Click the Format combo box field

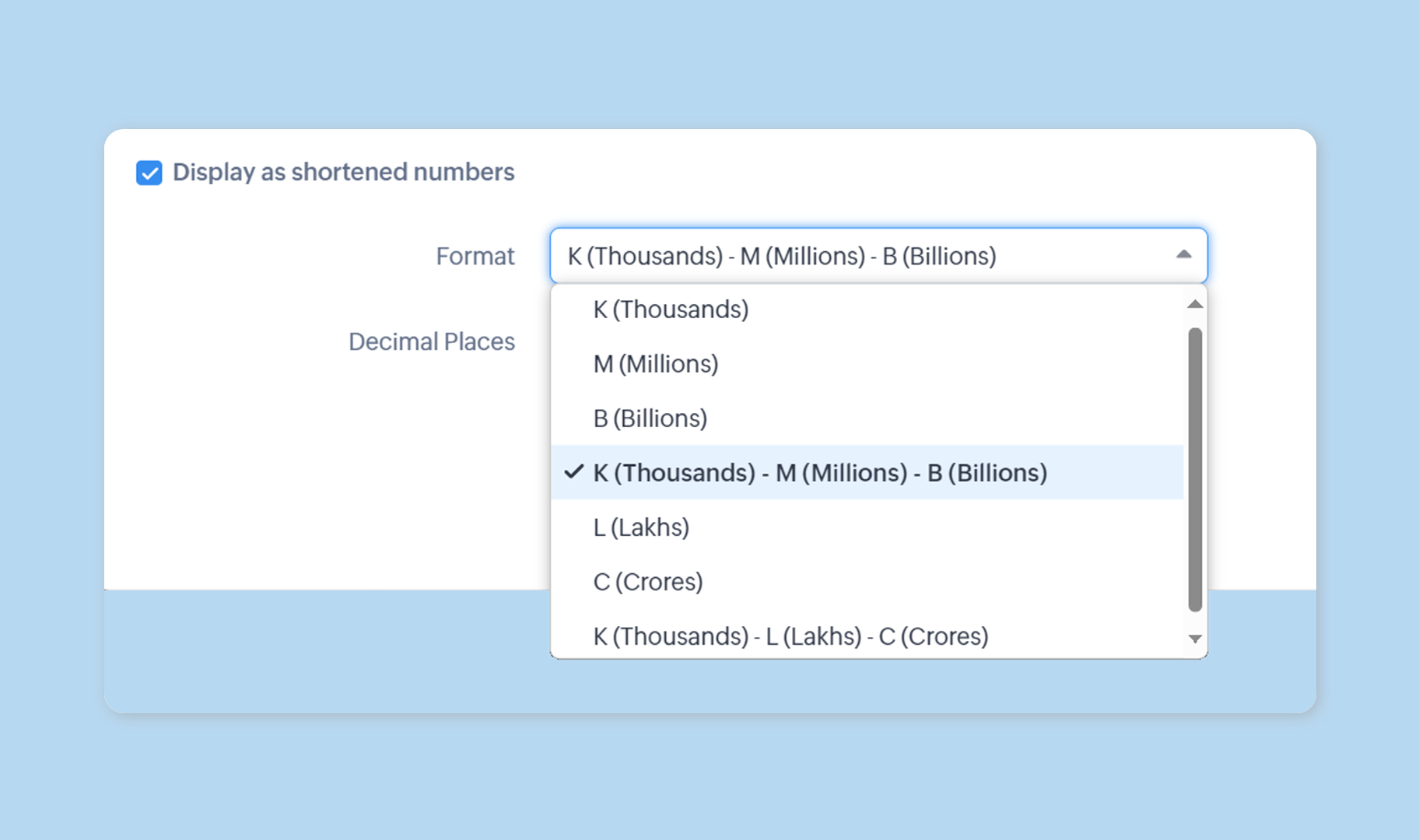pos(856,256)
